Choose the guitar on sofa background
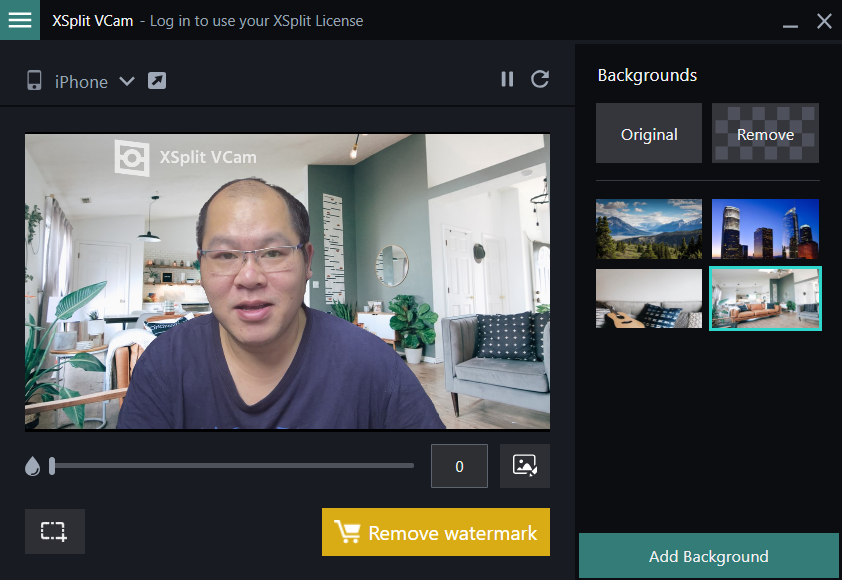 [x=649, y=299]
